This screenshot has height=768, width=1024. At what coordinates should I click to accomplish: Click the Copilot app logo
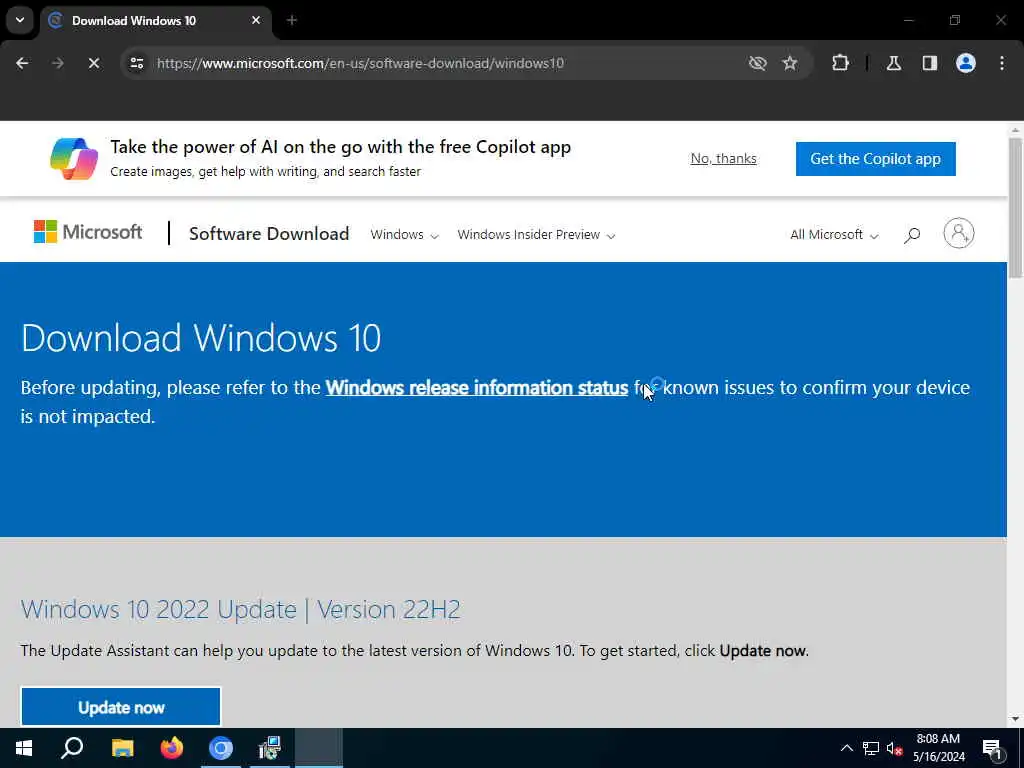[74, 159]
